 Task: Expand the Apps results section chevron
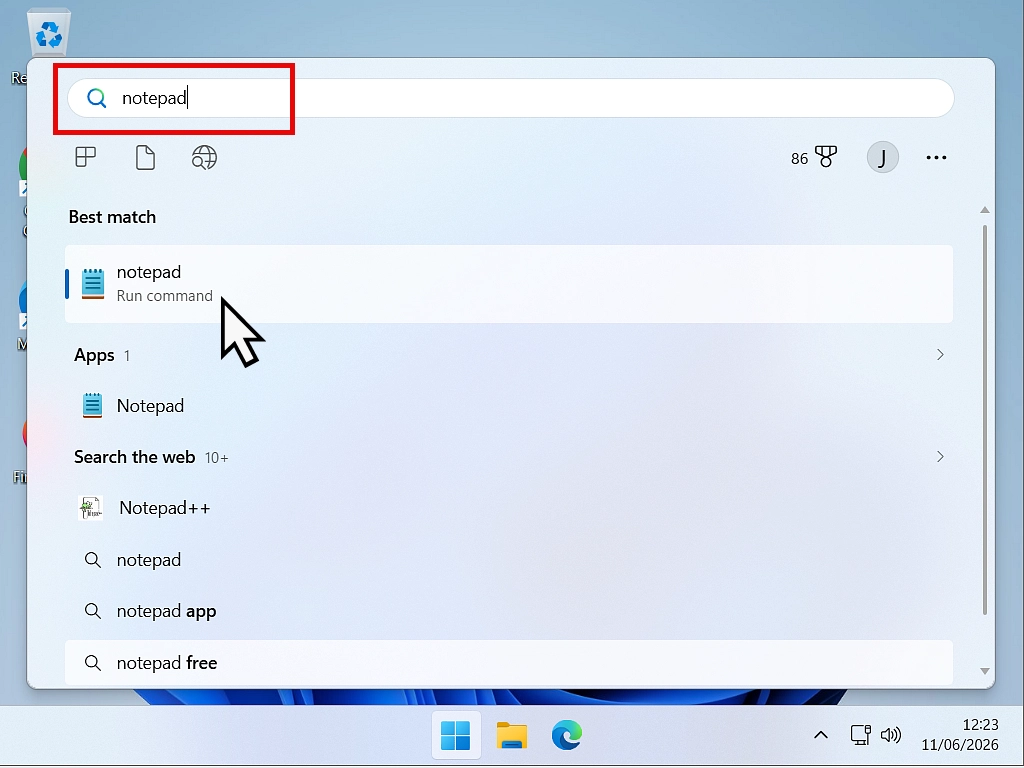click(x=940, y=355)
